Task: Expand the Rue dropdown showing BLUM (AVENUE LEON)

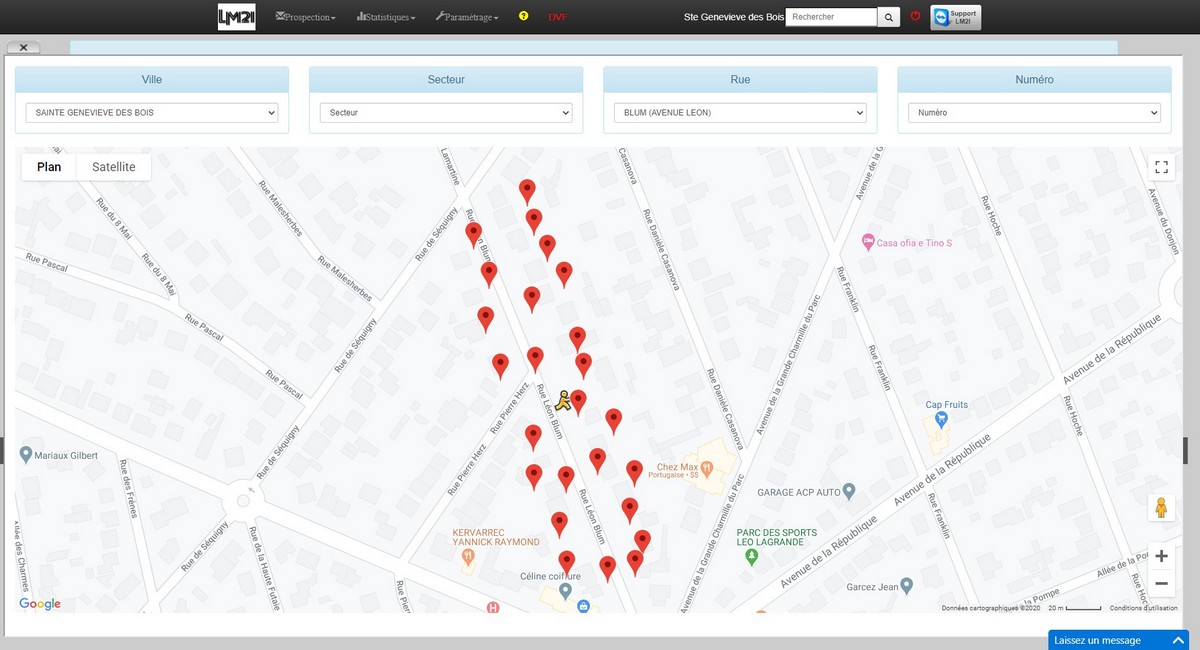Action: (x=740, y=113)
